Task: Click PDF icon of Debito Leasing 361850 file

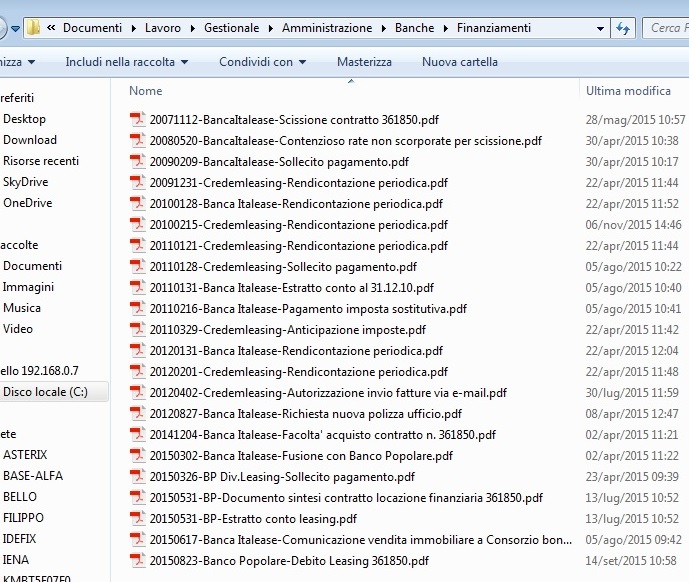Action: (138, 561)
